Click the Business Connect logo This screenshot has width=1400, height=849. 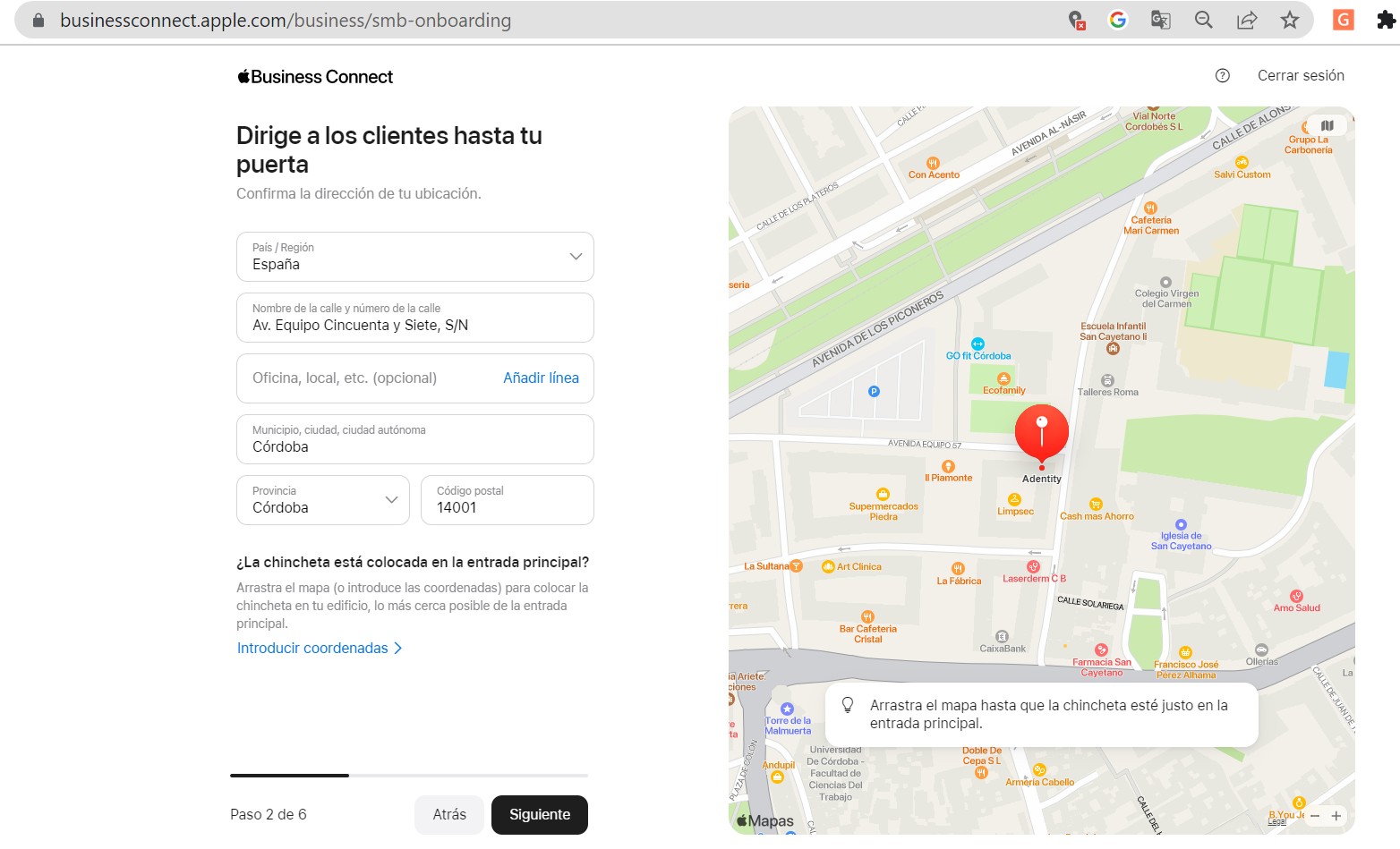315,77
